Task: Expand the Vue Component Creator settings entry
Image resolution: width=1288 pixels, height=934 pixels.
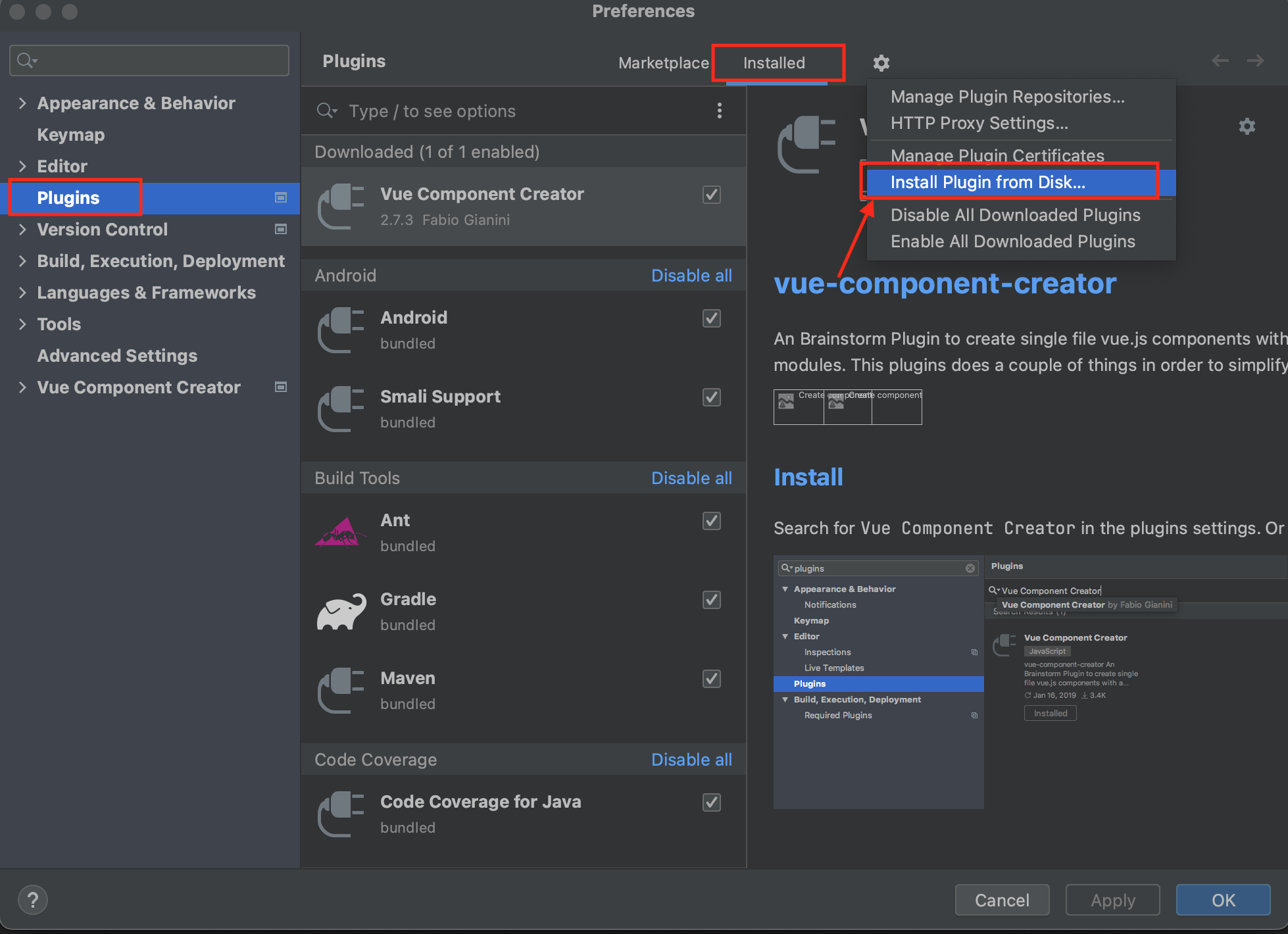Action: [x=23, y=387]
